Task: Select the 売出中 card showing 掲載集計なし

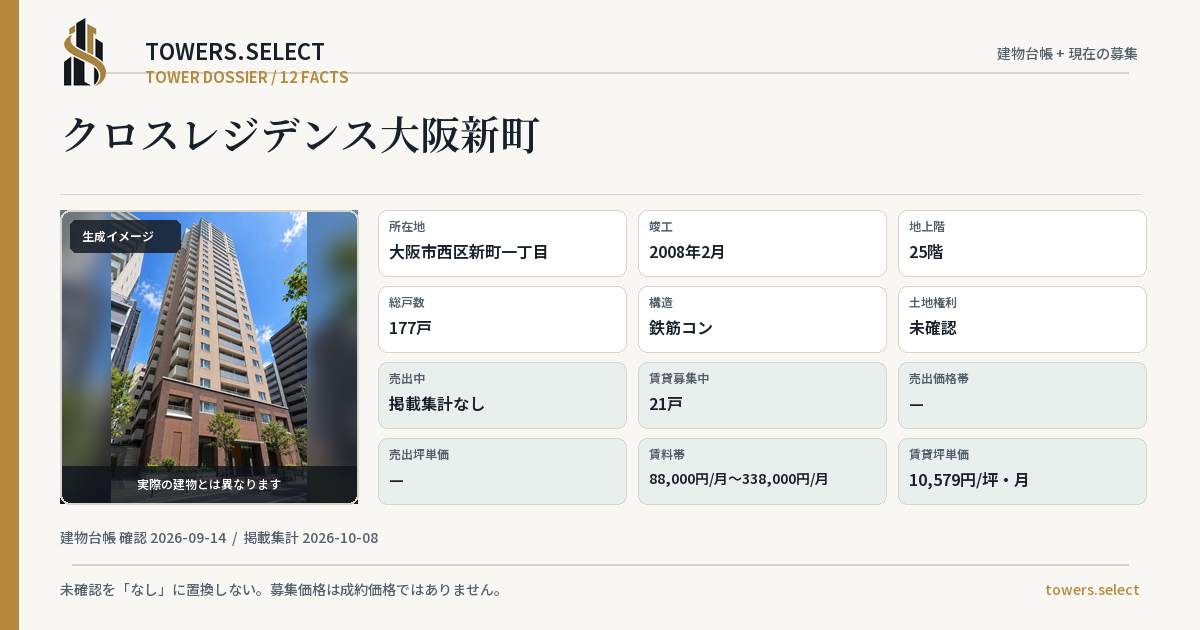Action: 502,395
